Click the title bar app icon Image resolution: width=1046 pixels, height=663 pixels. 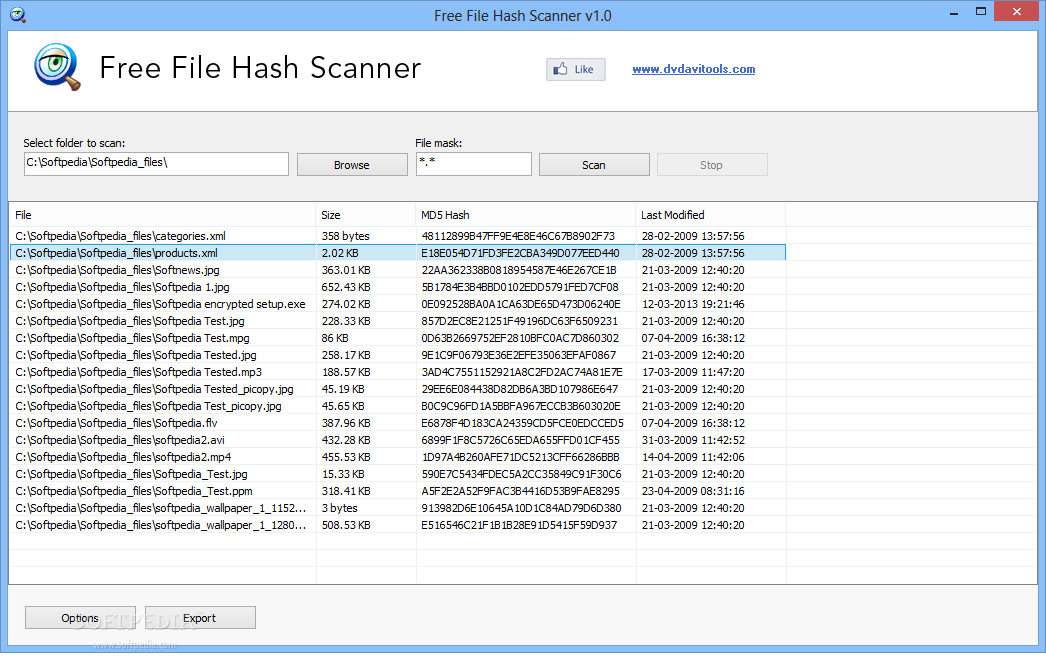click(18, 14)
